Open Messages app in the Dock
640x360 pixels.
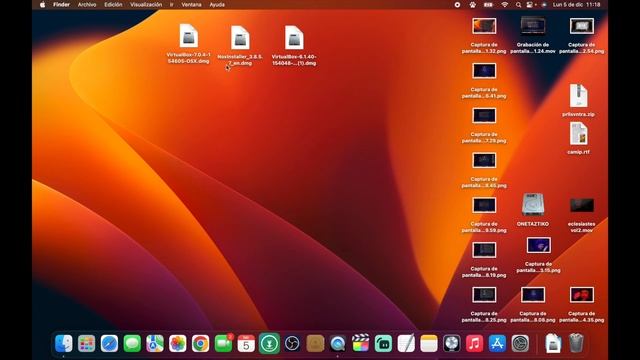132,344
